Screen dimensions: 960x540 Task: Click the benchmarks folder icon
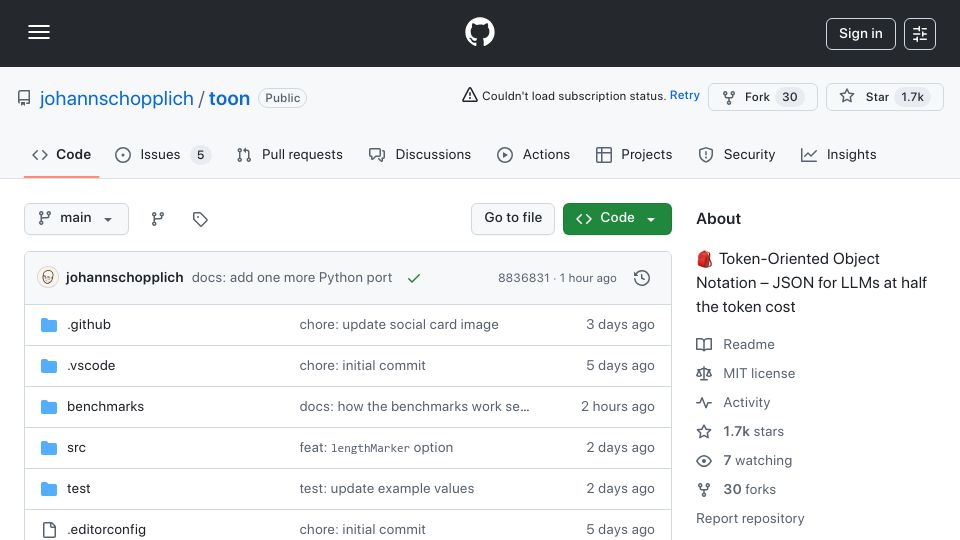pyautogui.click(x=49, y=407)
